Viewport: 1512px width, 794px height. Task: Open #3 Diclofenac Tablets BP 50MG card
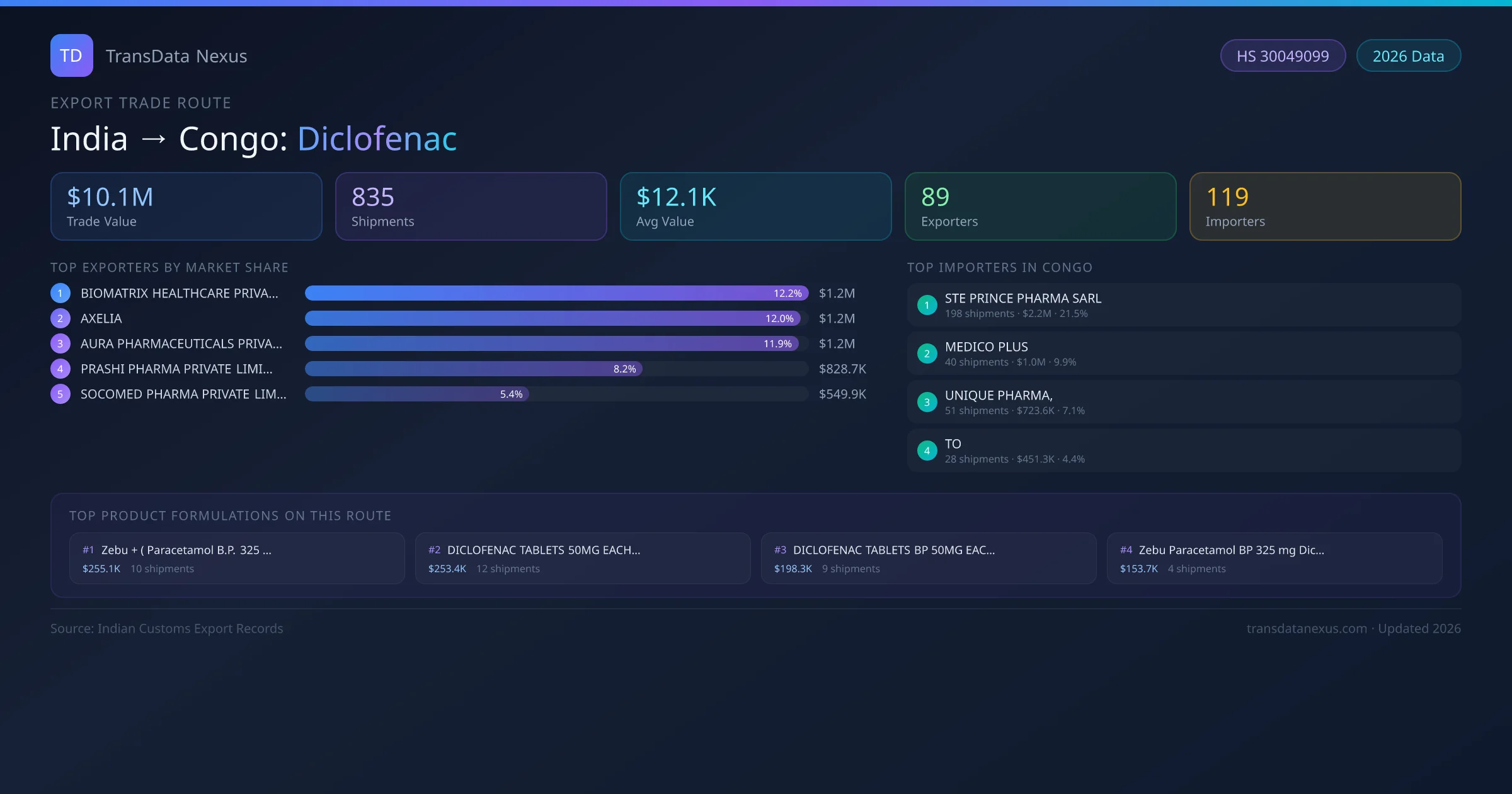coord(929,558)
